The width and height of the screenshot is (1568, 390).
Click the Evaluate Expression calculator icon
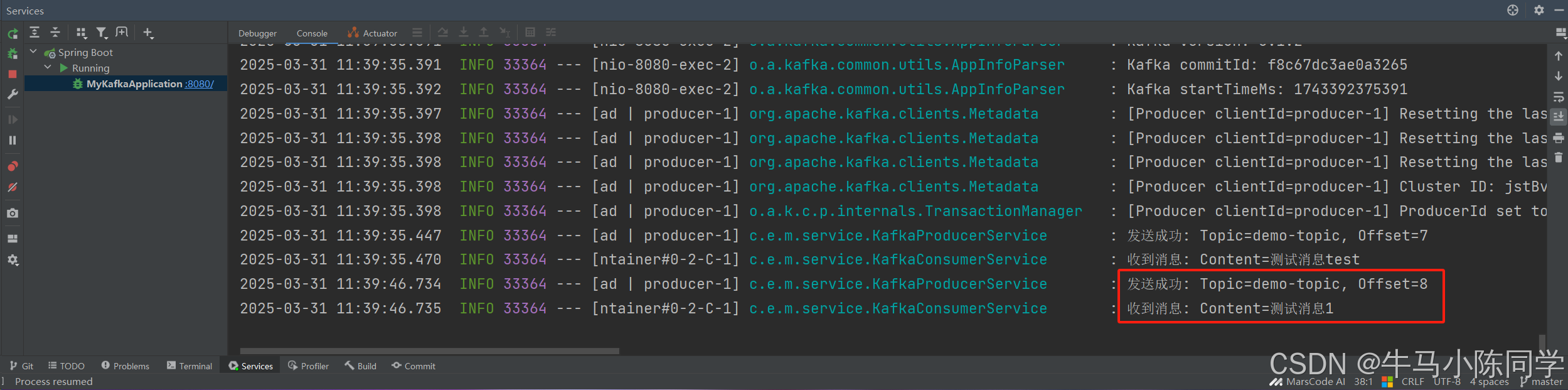click(530, 32)
